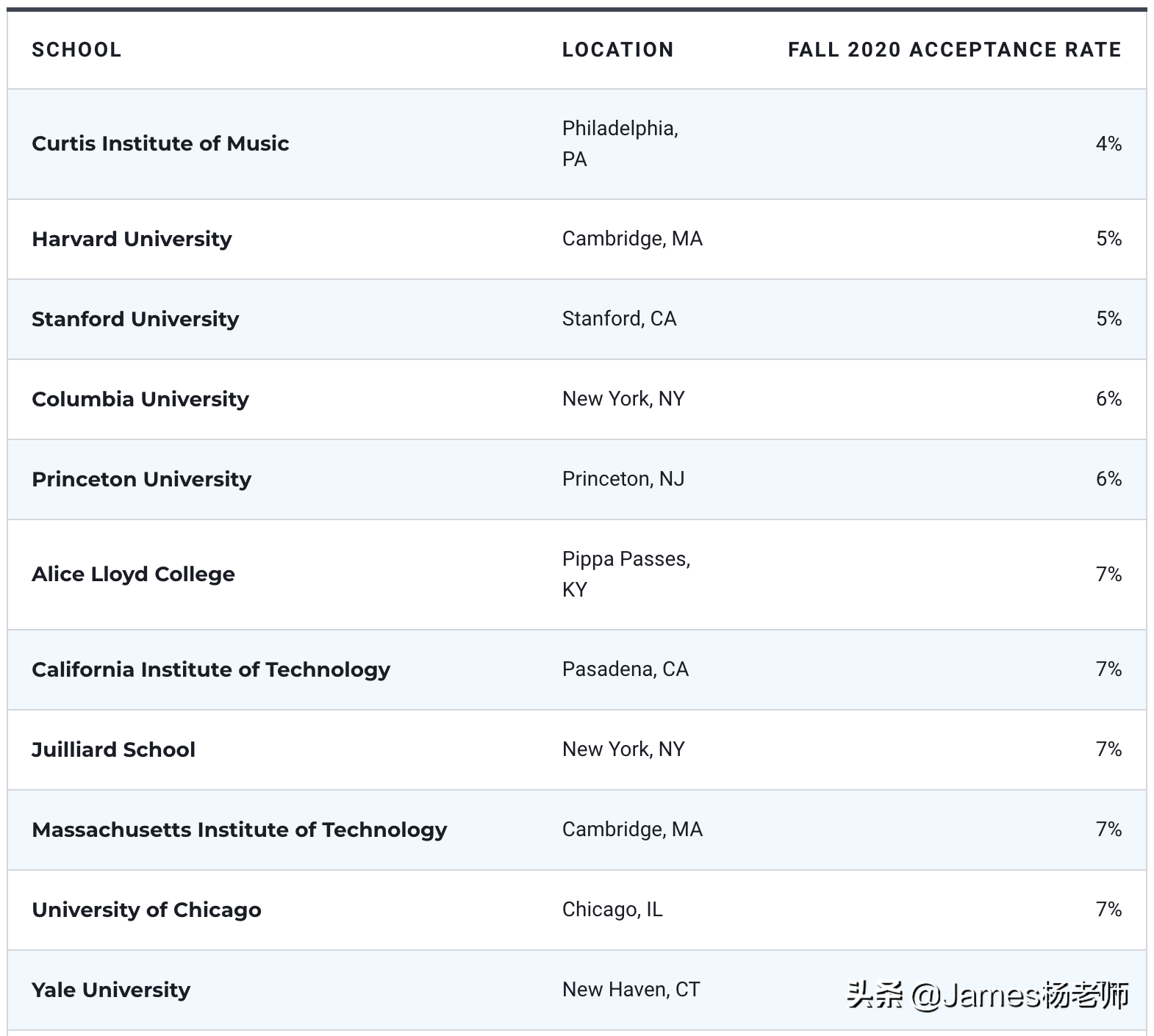1154x1036 pixels.
Task: Click the New Haven, CT location
Action: pos(631,990)
